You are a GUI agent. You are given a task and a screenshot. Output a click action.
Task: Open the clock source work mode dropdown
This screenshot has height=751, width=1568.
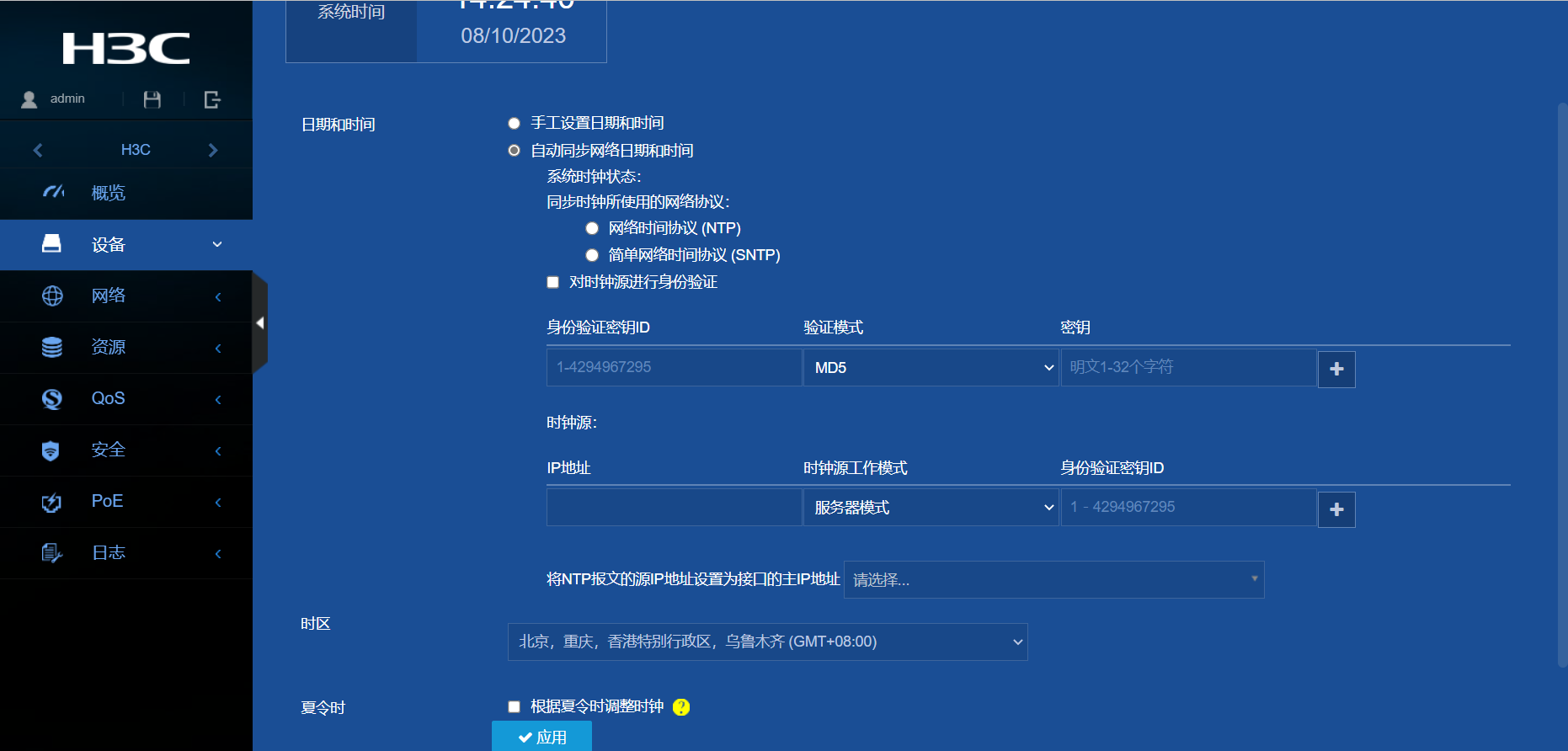(x=931, y=507)
